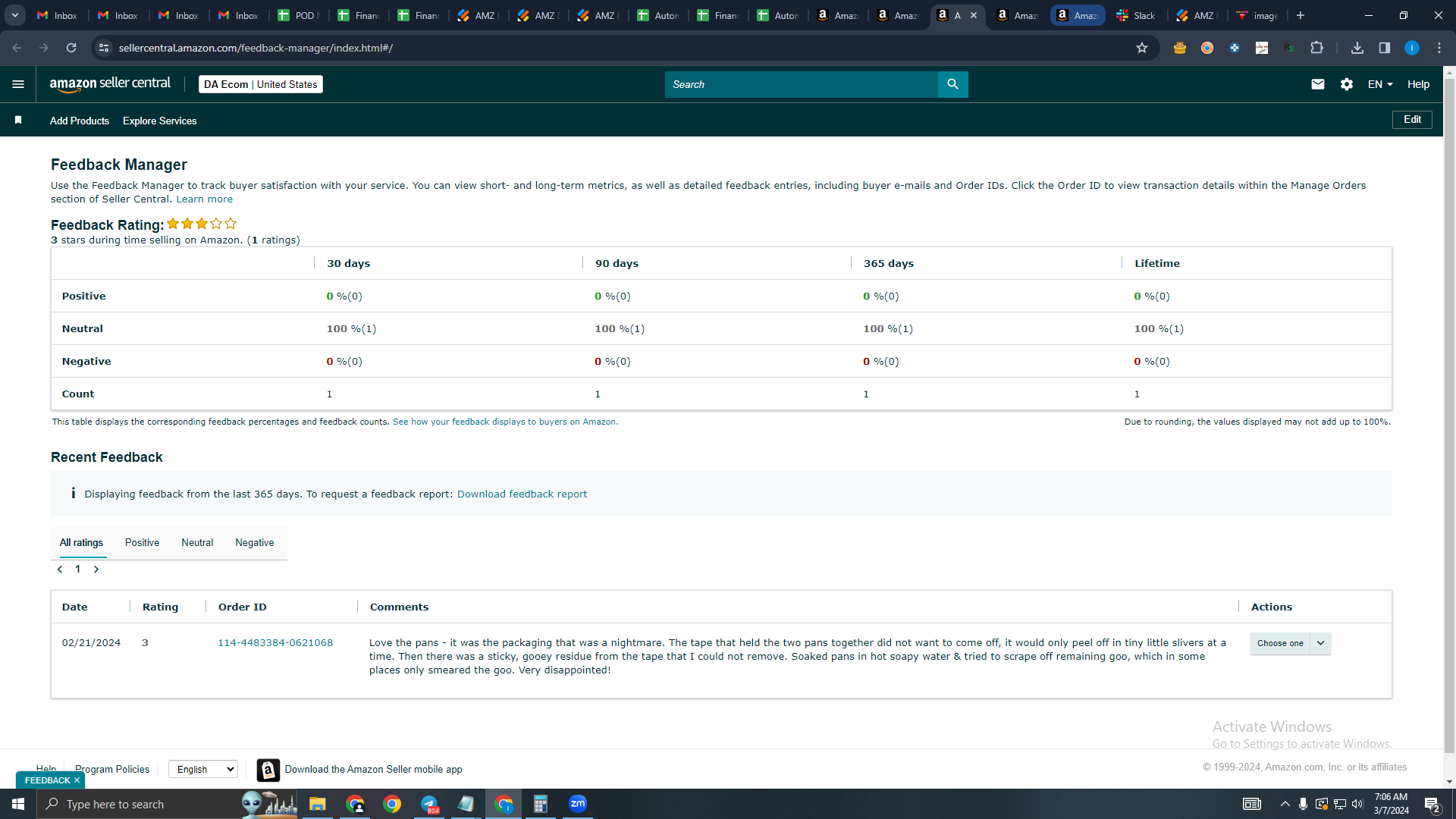
Task: Click the Add Products link
Action: pos(80,121)
